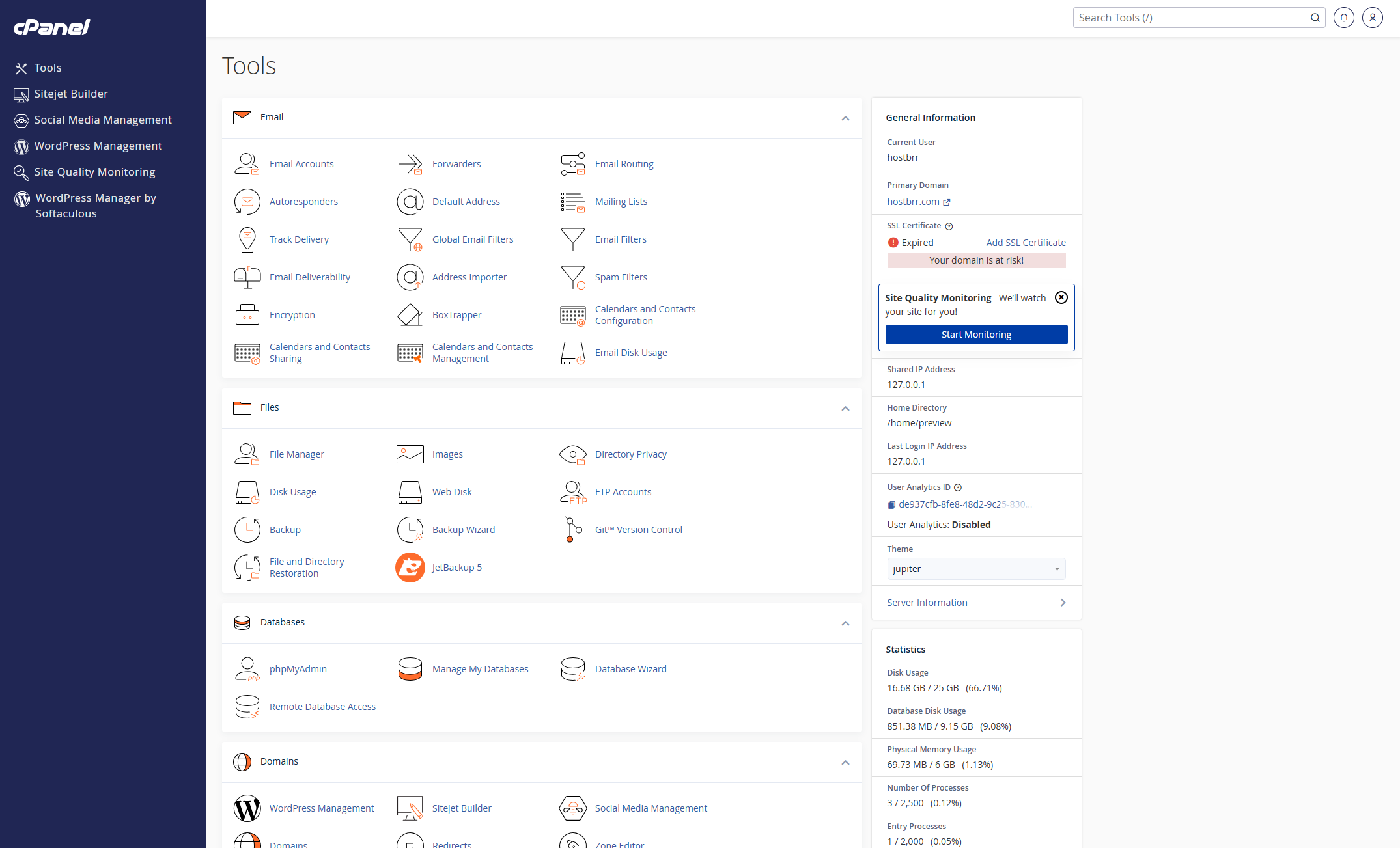Open the Directory Privacy eye icon
Image resolution: width=1400 pixels, height=848 pixels.
tap(572, 454)
